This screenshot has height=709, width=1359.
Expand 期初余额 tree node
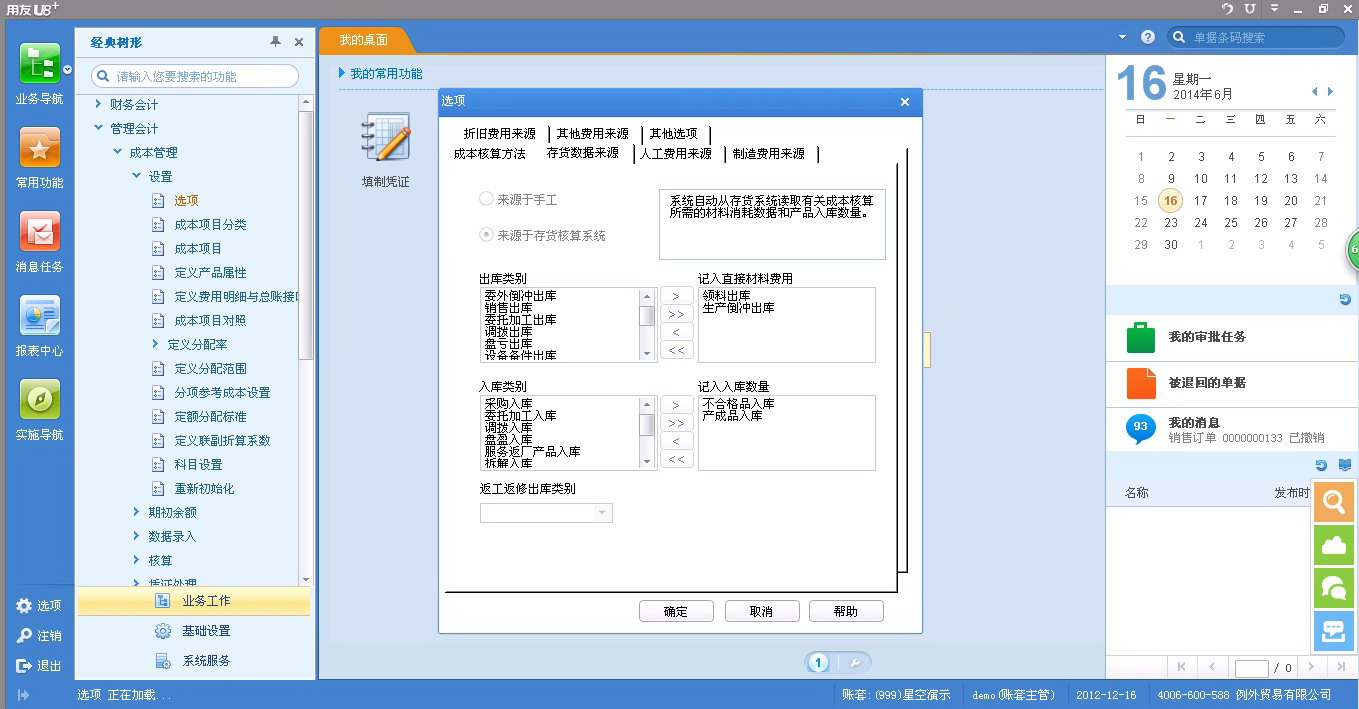[136, 512]
